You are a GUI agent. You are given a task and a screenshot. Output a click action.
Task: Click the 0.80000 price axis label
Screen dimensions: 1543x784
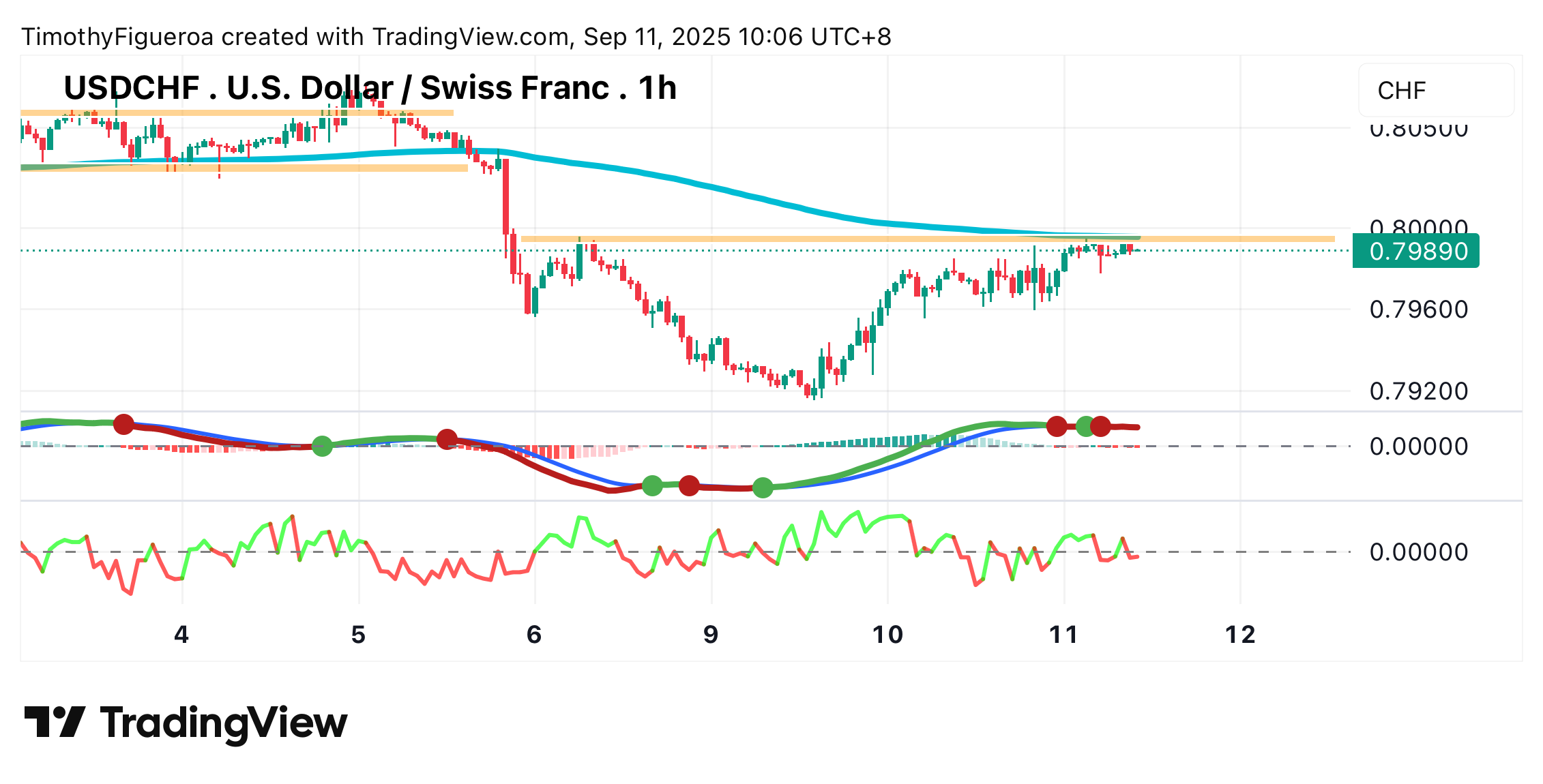(x=1419, y=228)
